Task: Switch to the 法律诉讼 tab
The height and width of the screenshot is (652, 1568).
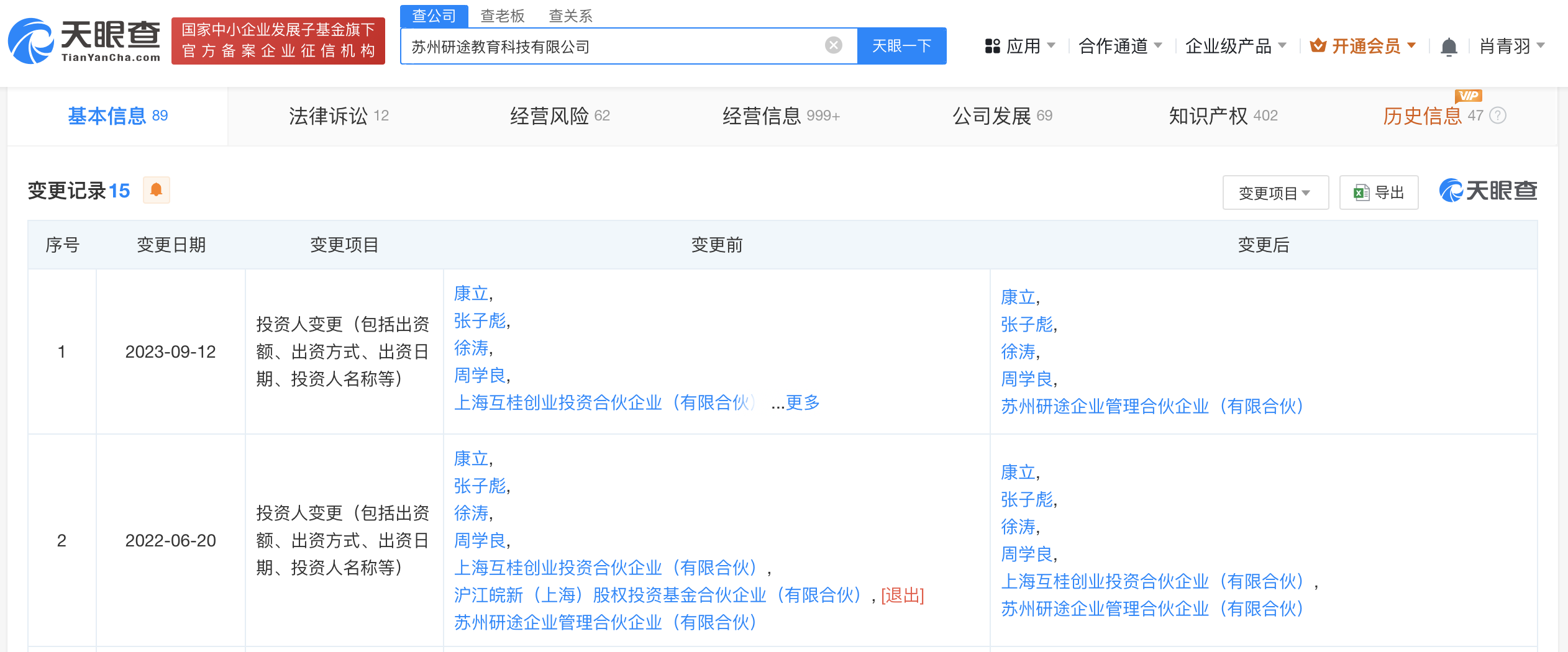Action: 339,116
